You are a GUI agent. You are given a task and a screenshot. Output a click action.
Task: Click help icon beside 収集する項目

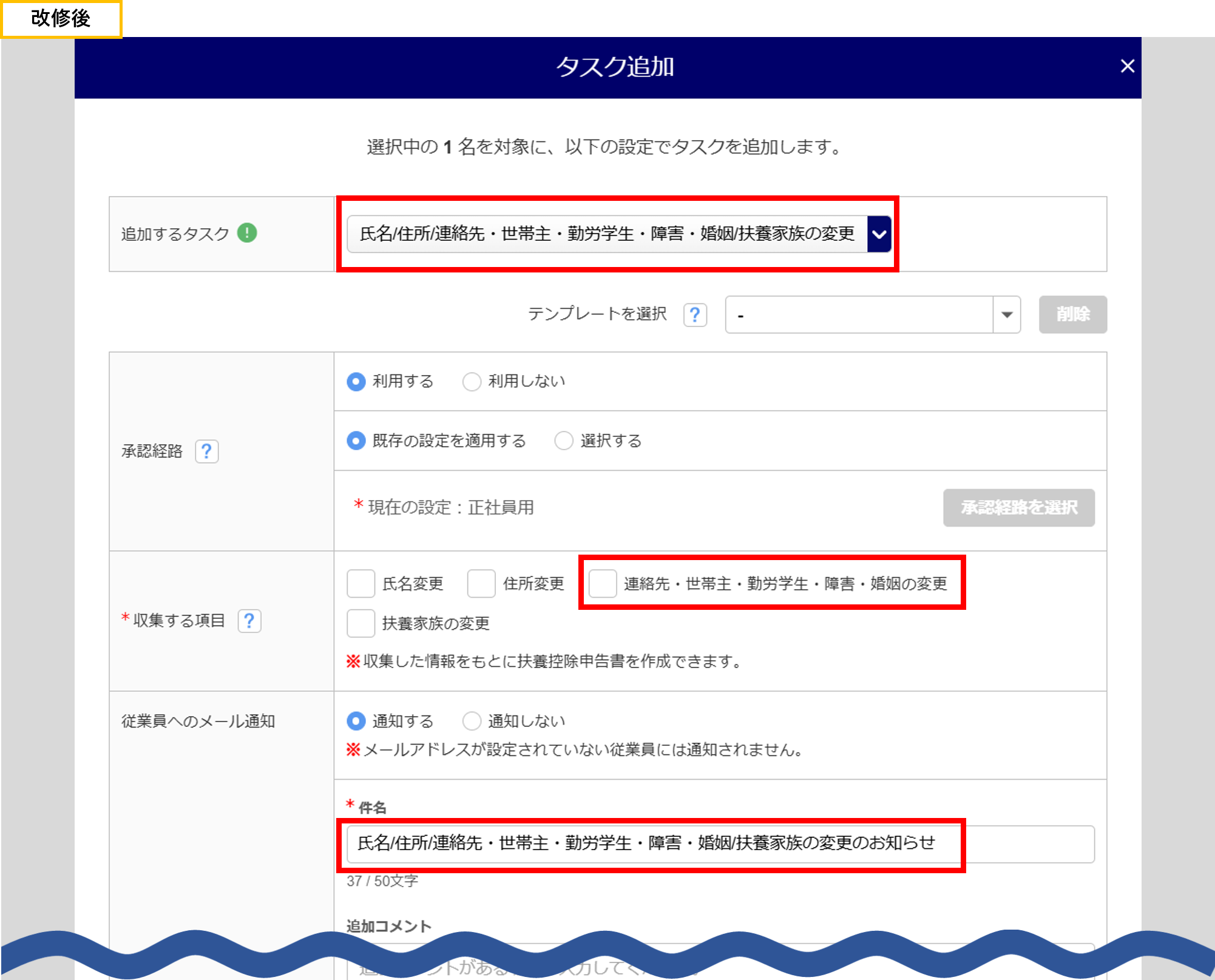point(249,621)
